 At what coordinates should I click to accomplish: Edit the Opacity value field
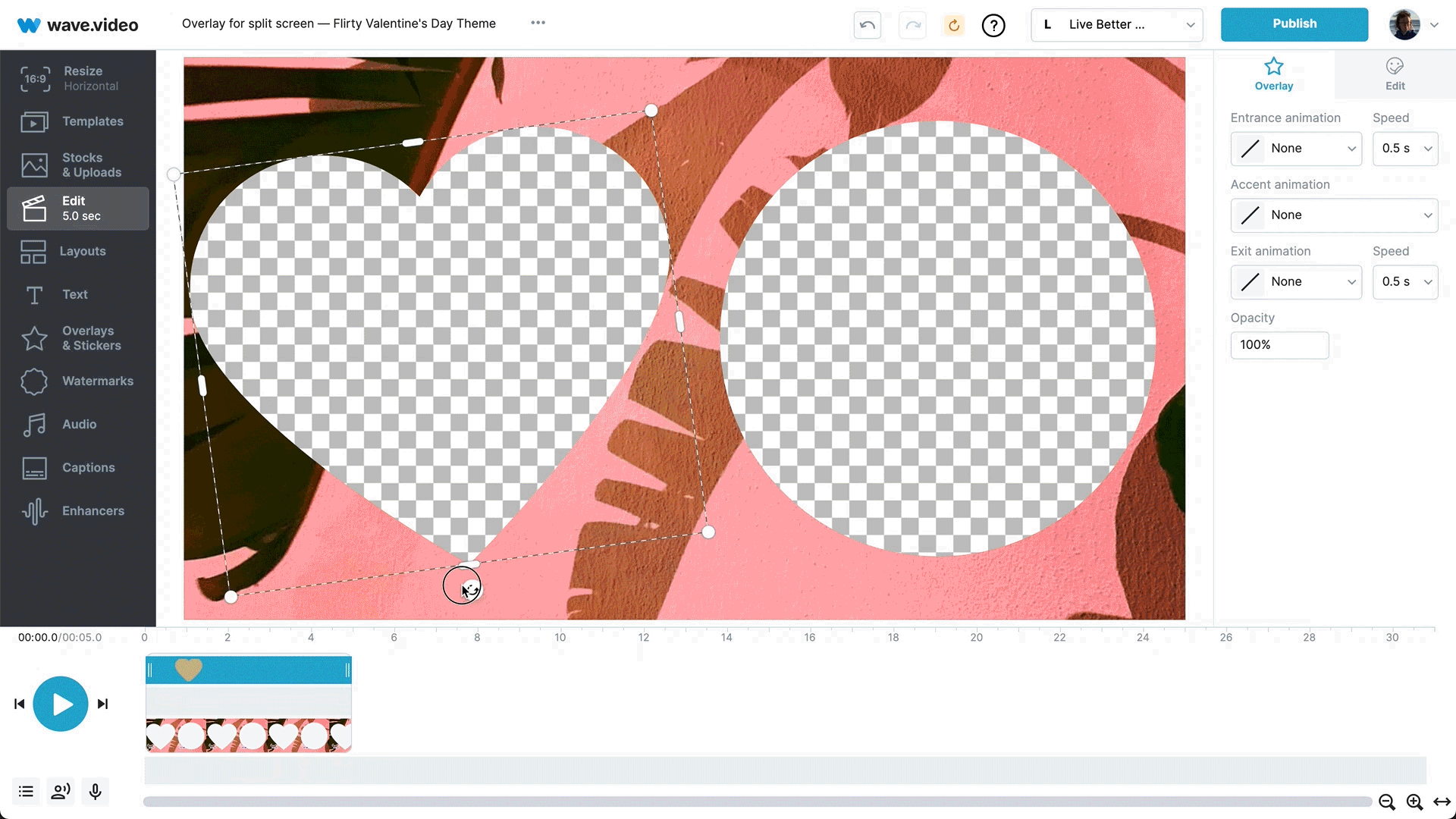tap(1279, 345)
